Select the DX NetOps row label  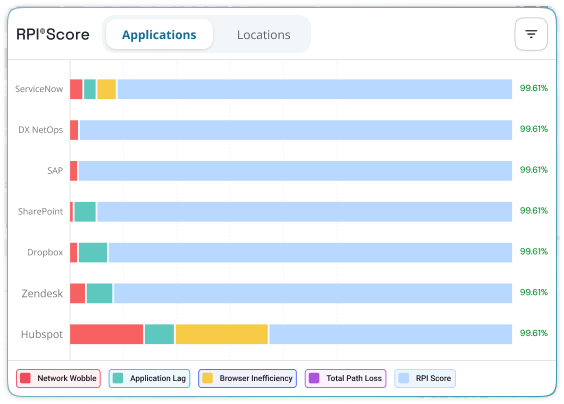point(41,130)
